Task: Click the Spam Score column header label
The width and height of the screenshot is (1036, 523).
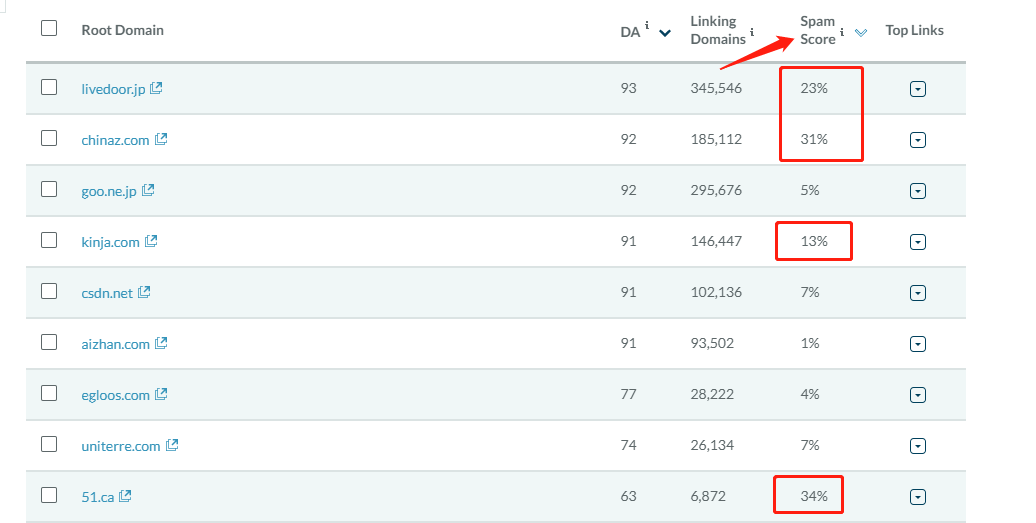Action: [x=818, y=30]
